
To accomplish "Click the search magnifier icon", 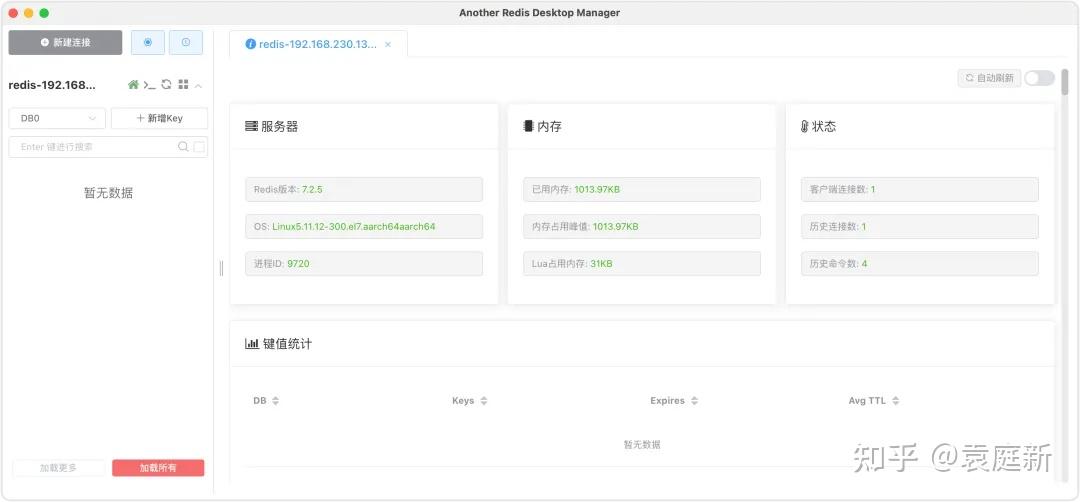I will pos(183,147).
